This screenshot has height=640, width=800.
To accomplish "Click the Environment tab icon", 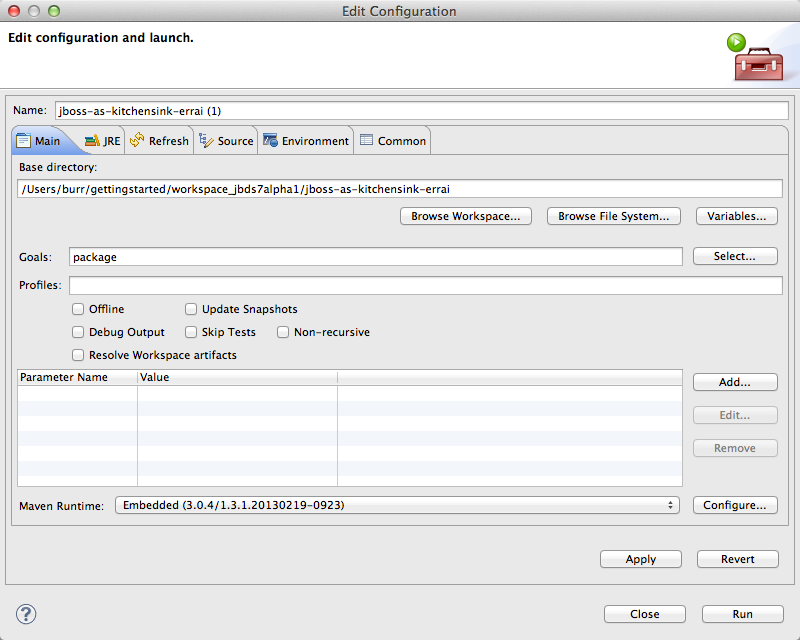I will pyautogui.click(x=270, y=140).
